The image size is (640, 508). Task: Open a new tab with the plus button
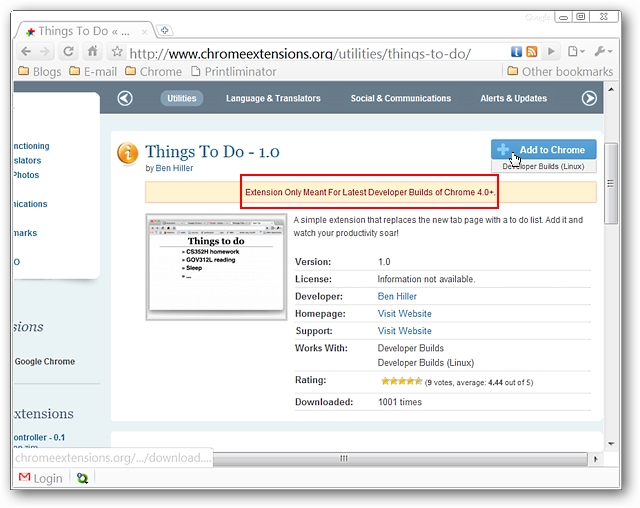coord(164,30)
